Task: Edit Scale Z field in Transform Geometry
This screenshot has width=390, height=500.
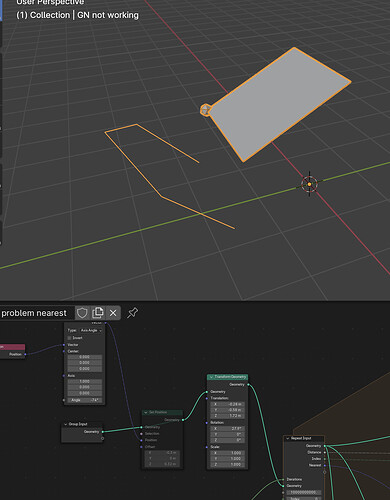Action: tap(228, 464)
